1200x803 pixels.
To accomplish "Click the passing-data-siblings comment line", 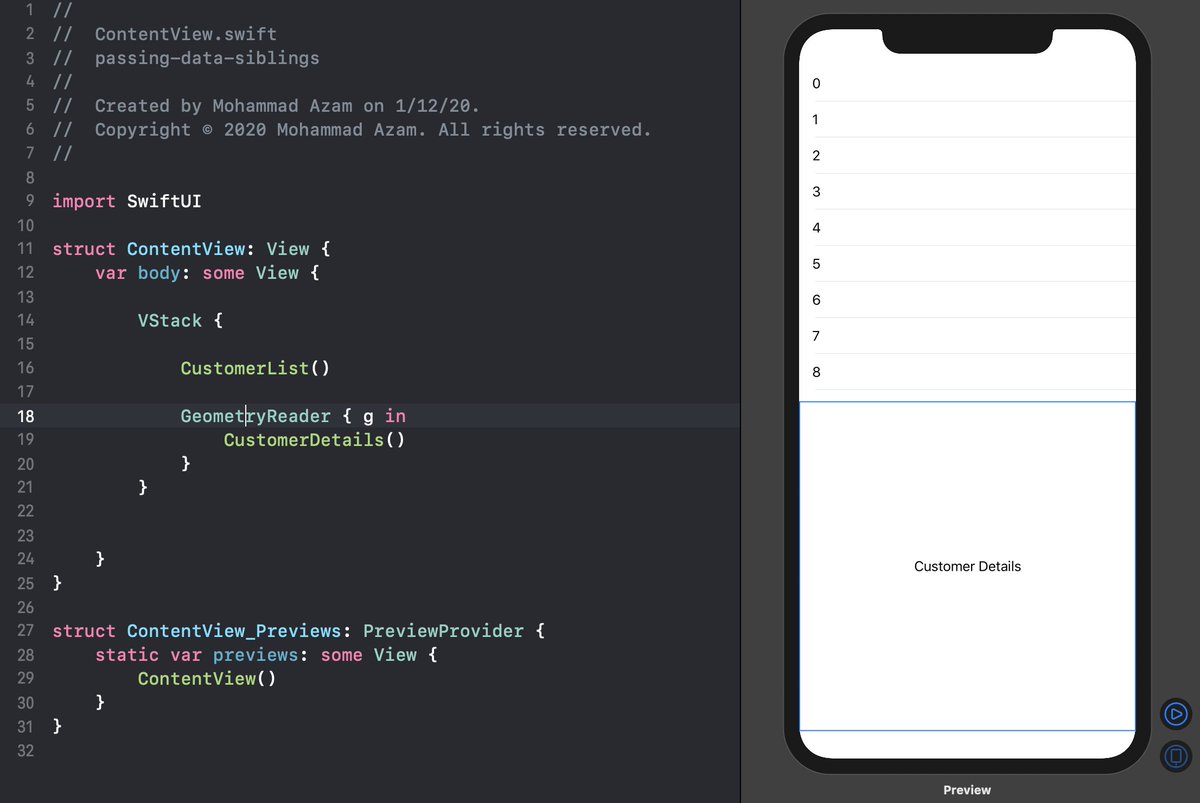I will point(186,58).
